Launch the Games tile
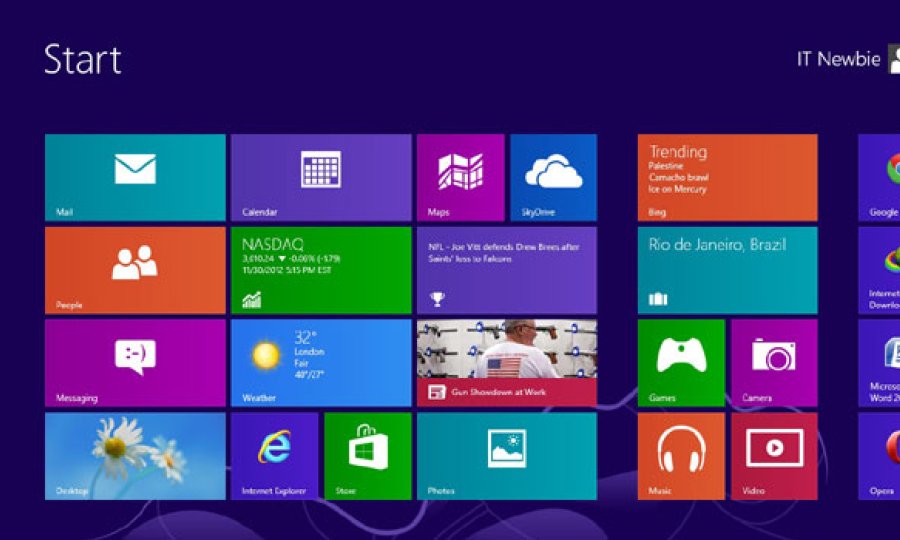The height and width of the screenshot is (540, 900). (x=681, y=363)
